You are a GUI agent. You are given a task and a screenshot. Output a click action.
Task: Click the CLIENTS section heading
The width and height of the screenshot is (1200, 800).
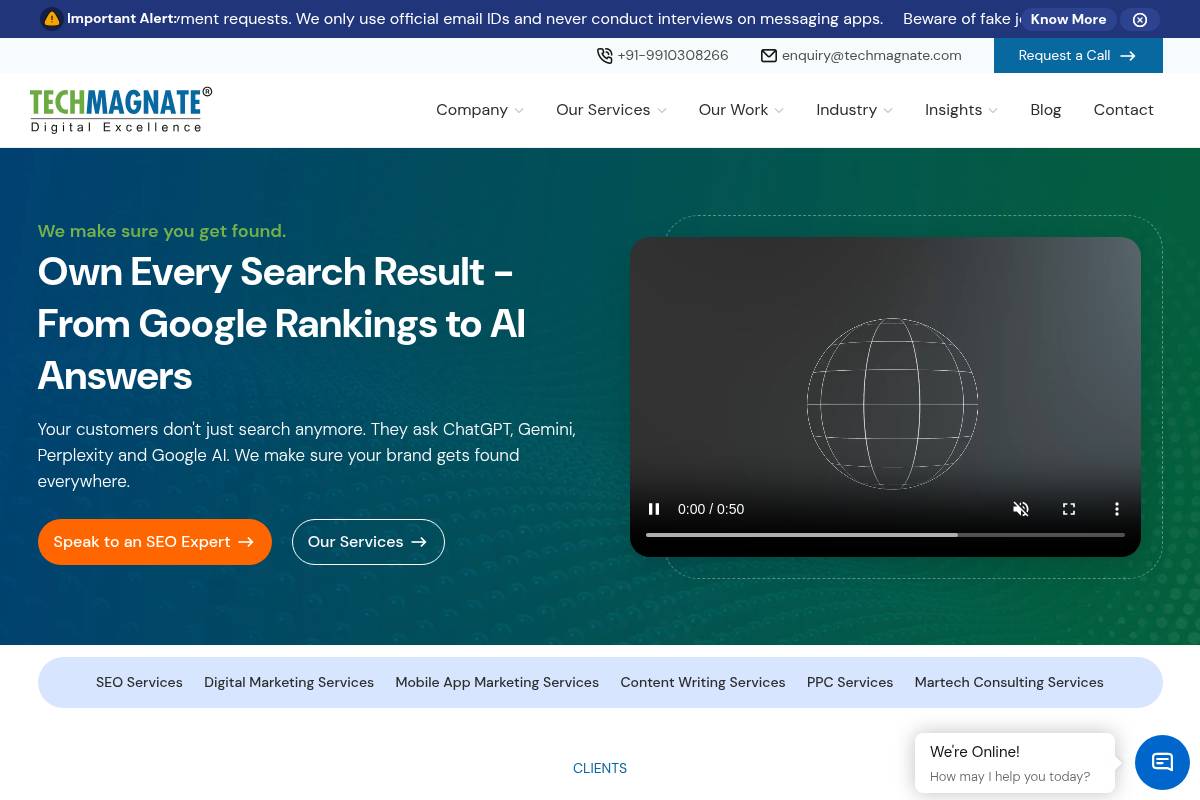(600, 768)
